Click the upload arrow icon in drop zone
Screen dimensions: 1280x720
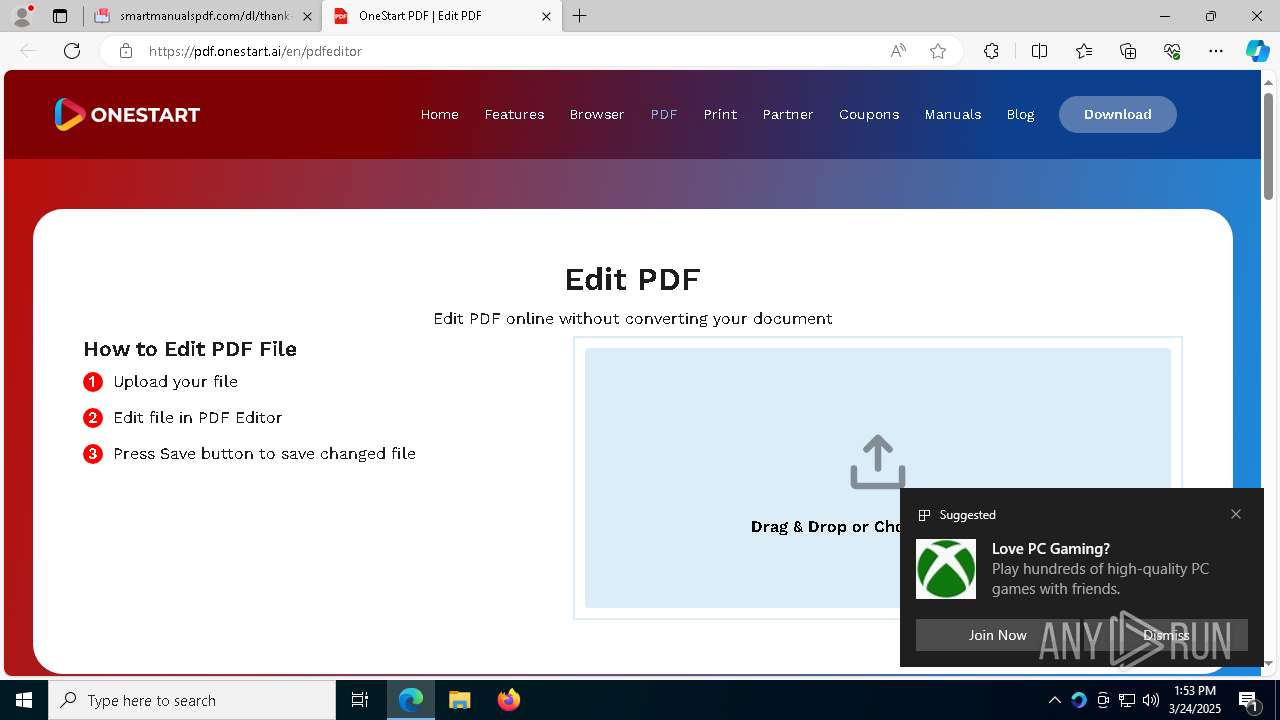tap(878, 462)
